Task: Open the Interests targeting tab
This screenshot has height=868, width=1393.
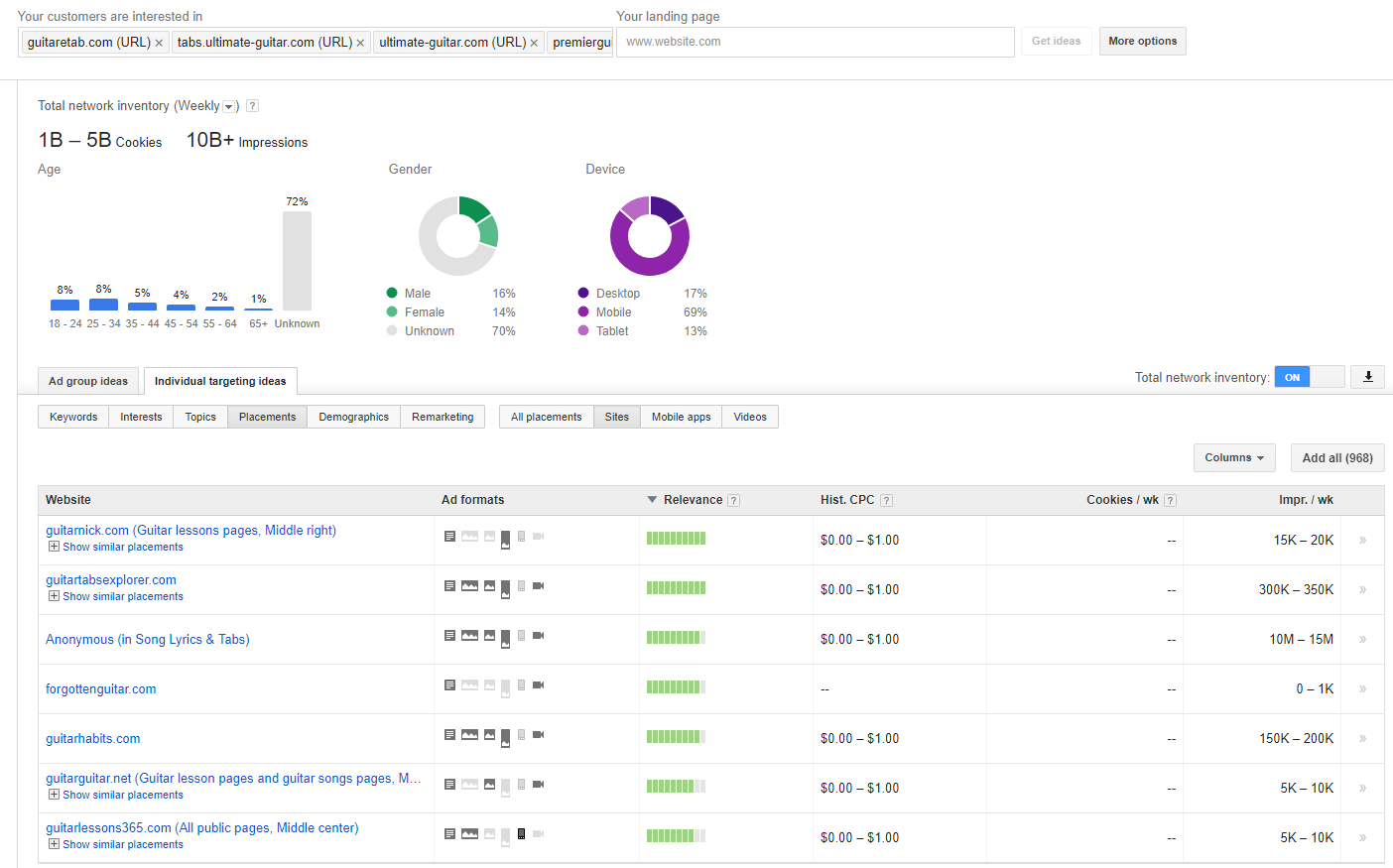Action: tap(141, 417)
